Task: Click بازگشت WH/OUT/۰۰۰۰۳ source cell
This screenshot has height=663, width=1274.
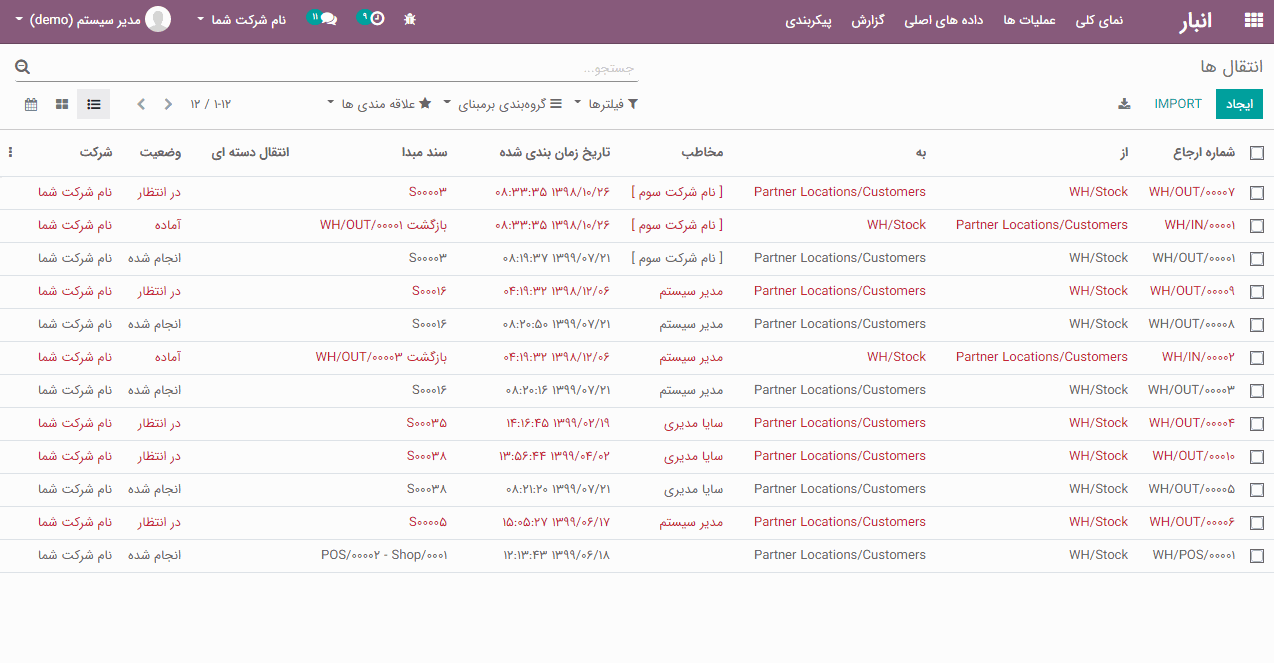Action: 381,357
